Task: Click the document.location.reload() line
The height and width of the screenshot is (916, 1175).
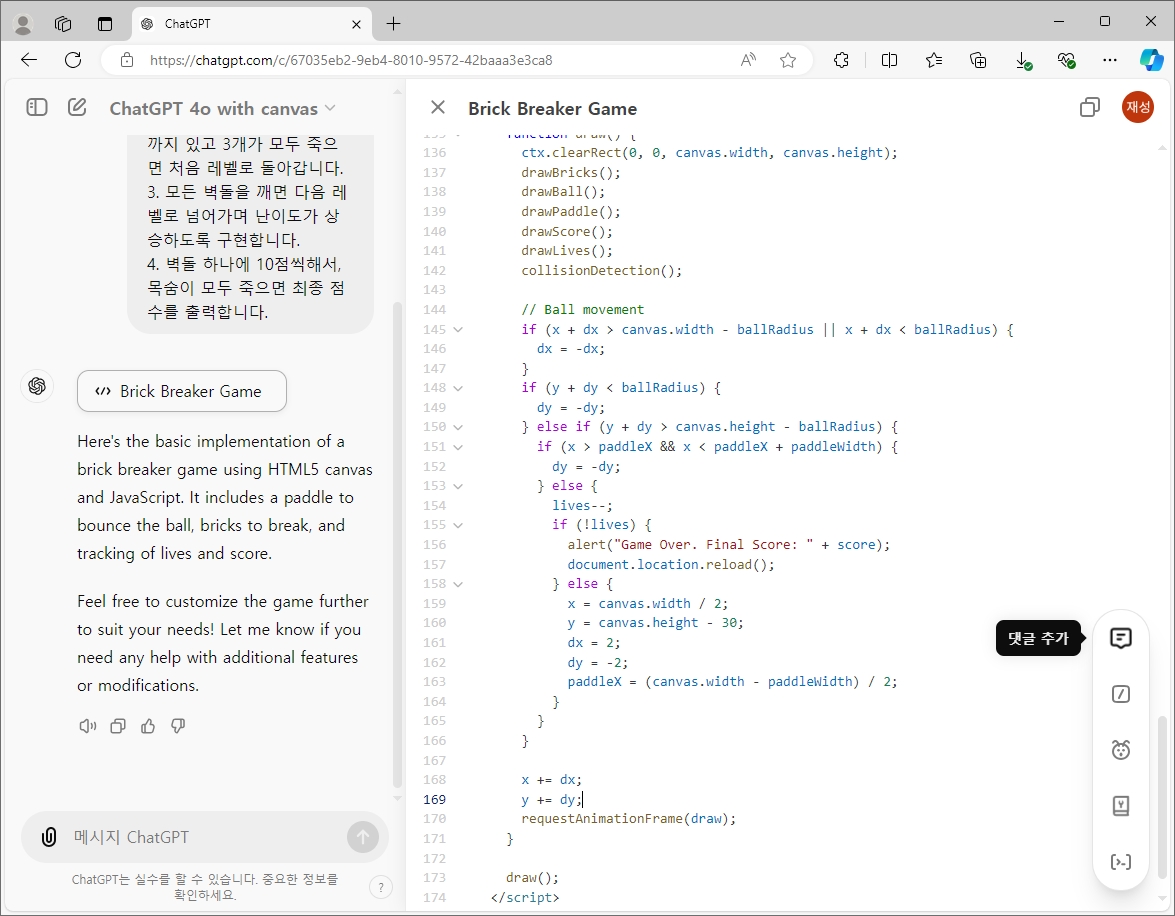Action: pyautogui.click(x=671, y=564)
